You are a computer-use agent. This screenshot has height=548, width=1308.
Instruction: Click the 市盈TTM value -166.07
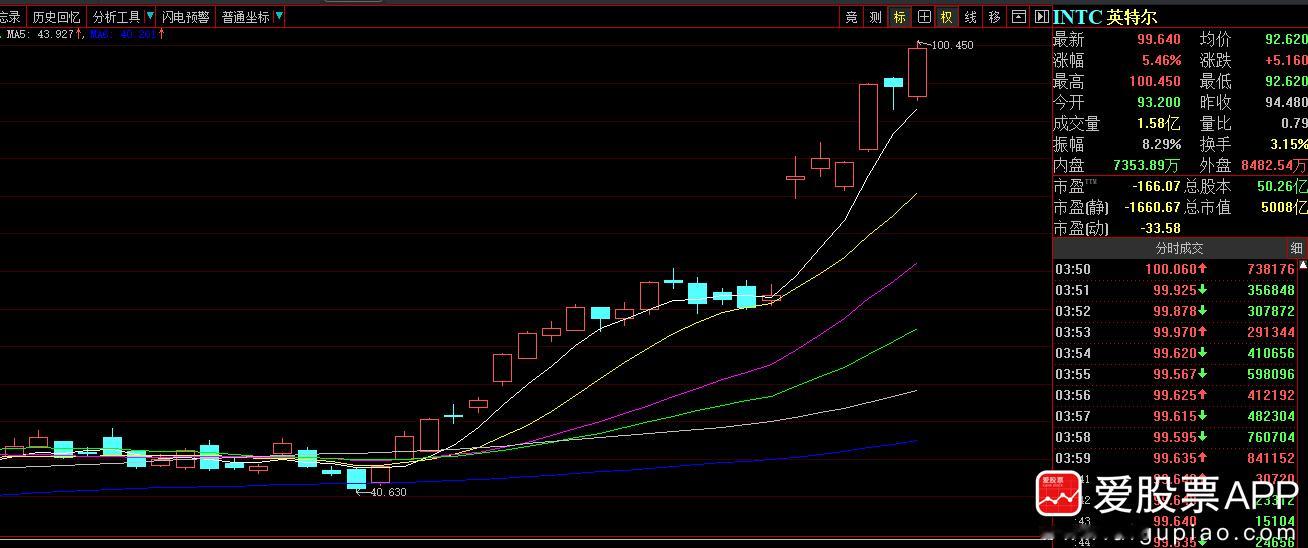(1156, 186)
